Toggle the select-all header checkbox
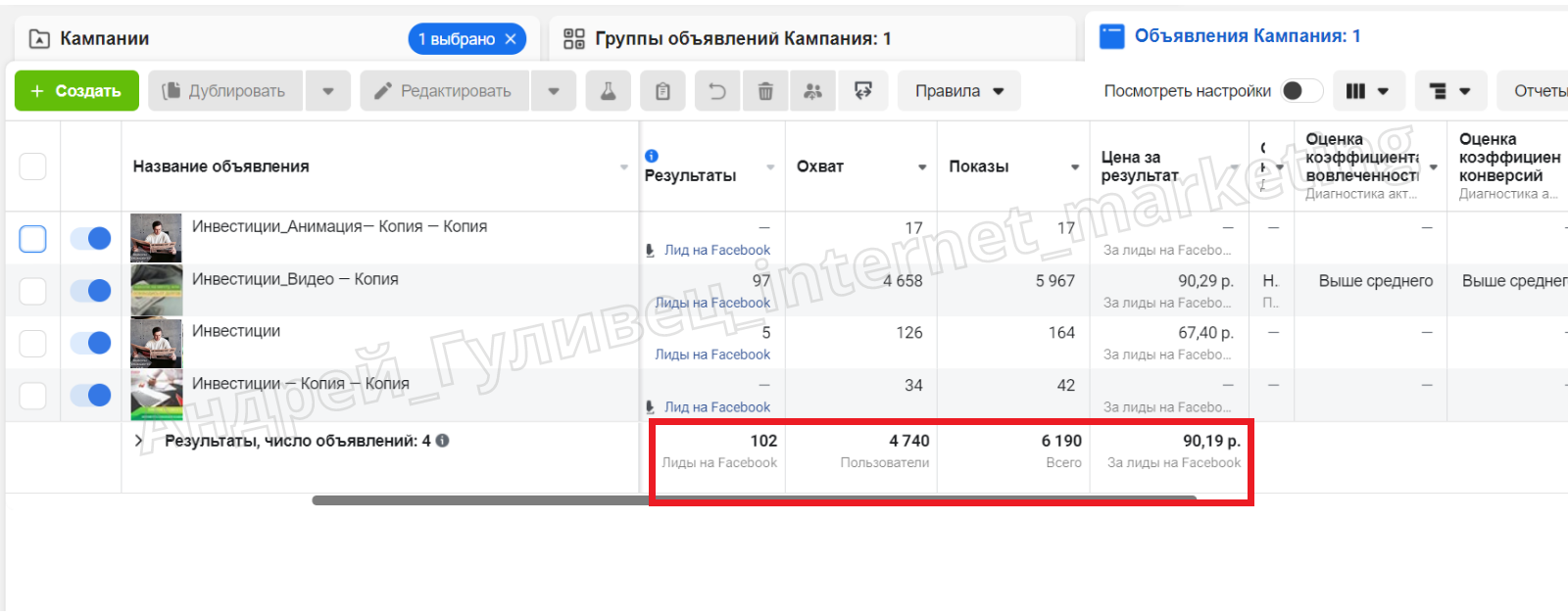The image size is (1568, 616). click(33, 166)
